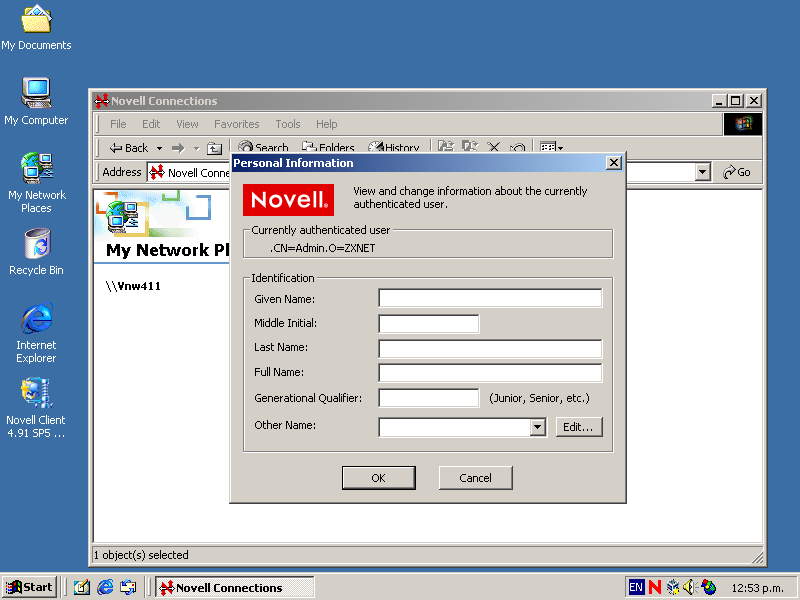Confirm with the OK button

click(379, 478)
